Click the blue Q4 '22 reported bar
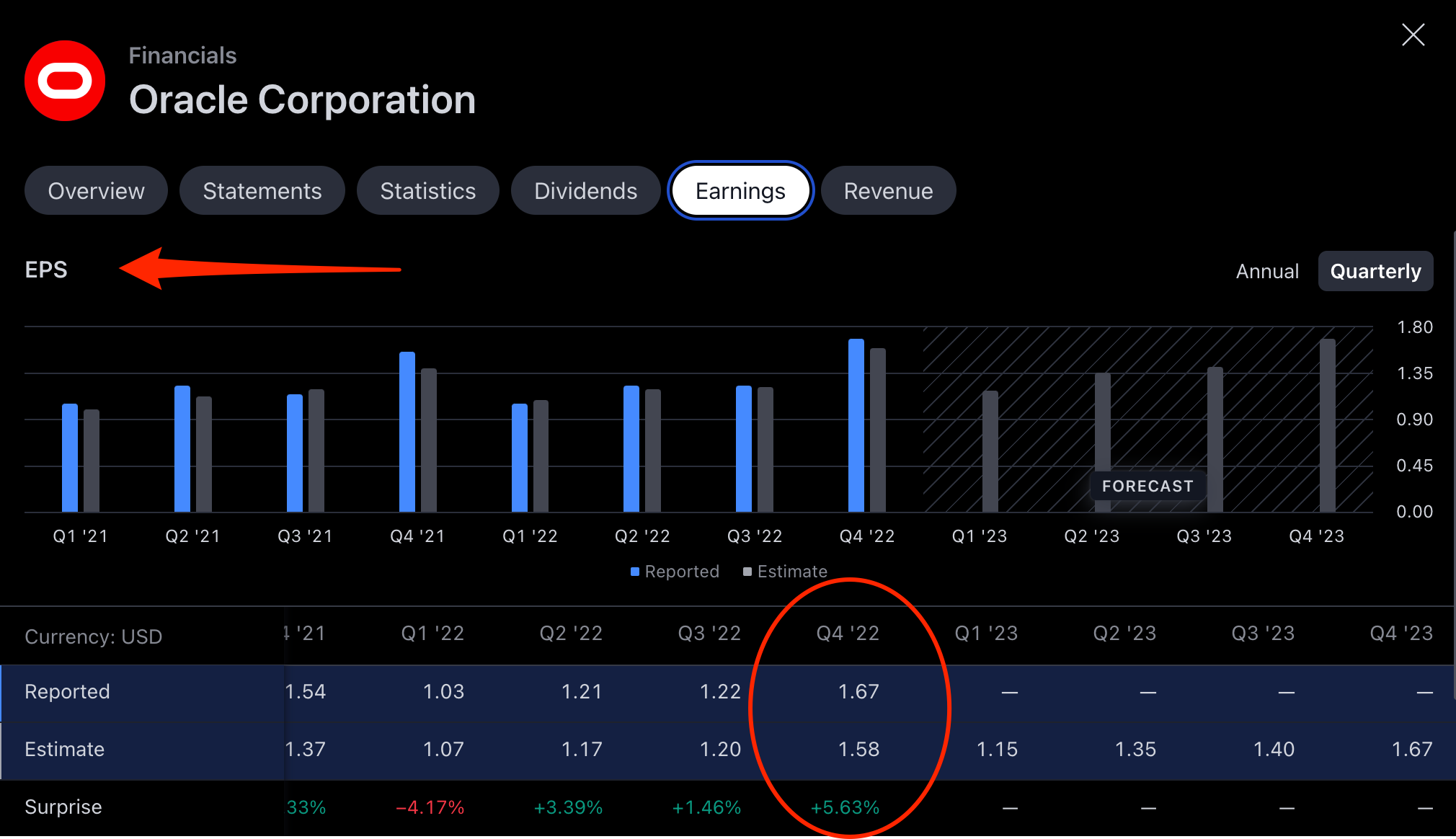The height and width of the screenshot is (839, 1456). [x=856, y=425]
